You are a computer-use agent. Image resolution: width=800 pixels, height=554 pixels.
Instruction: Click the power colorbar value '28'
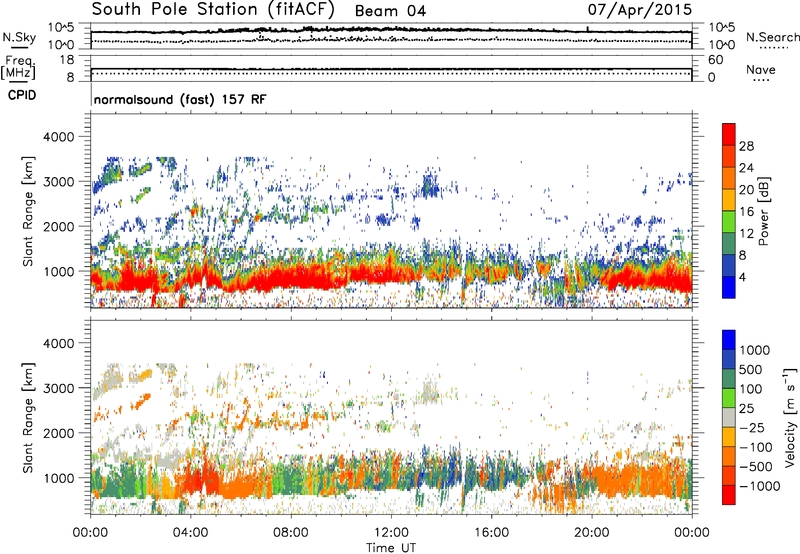[x=746, y=146]
